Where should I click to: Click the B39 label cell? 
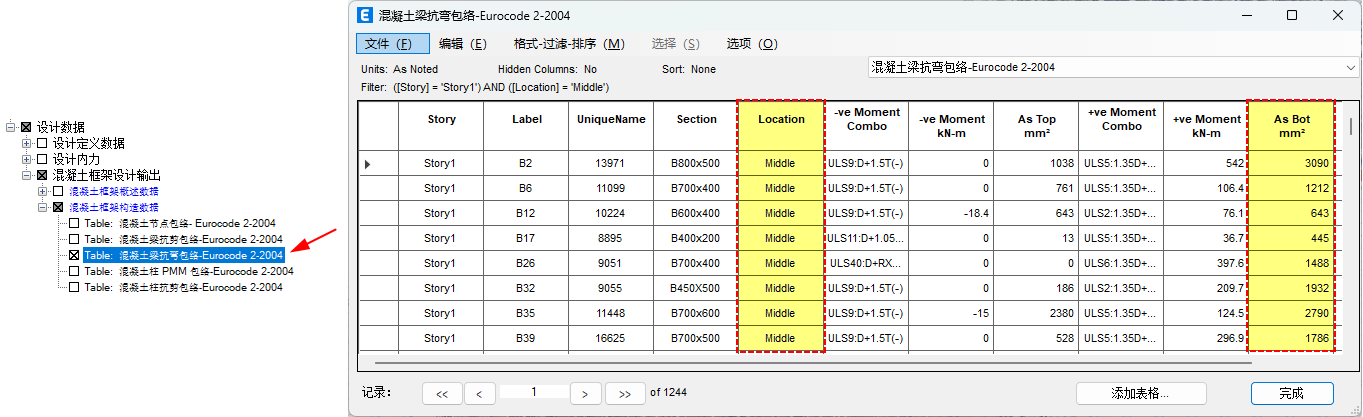pyautogui.click(x=525, y=338)
